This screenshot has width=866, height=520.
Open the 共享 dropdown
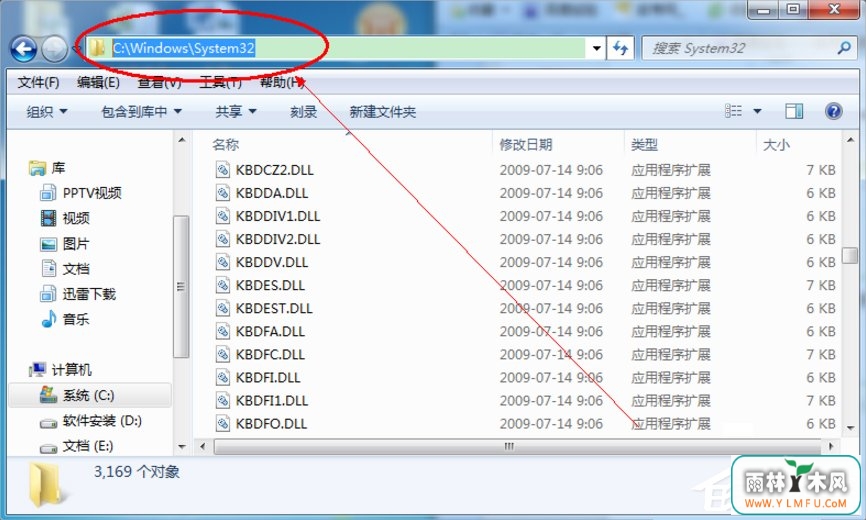[236, 112]
